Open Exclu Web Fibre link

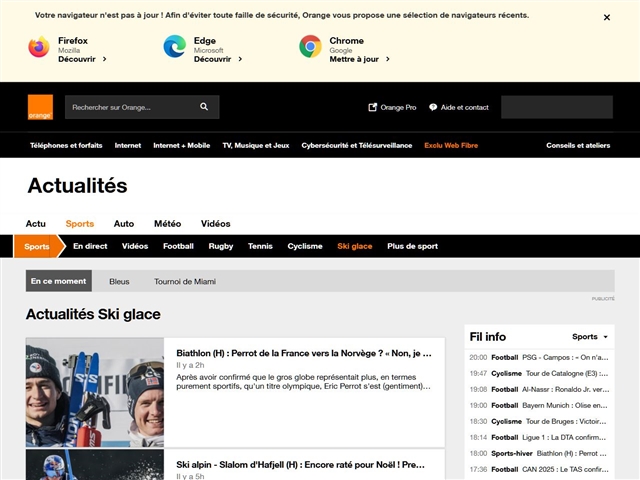pos(451,145)
